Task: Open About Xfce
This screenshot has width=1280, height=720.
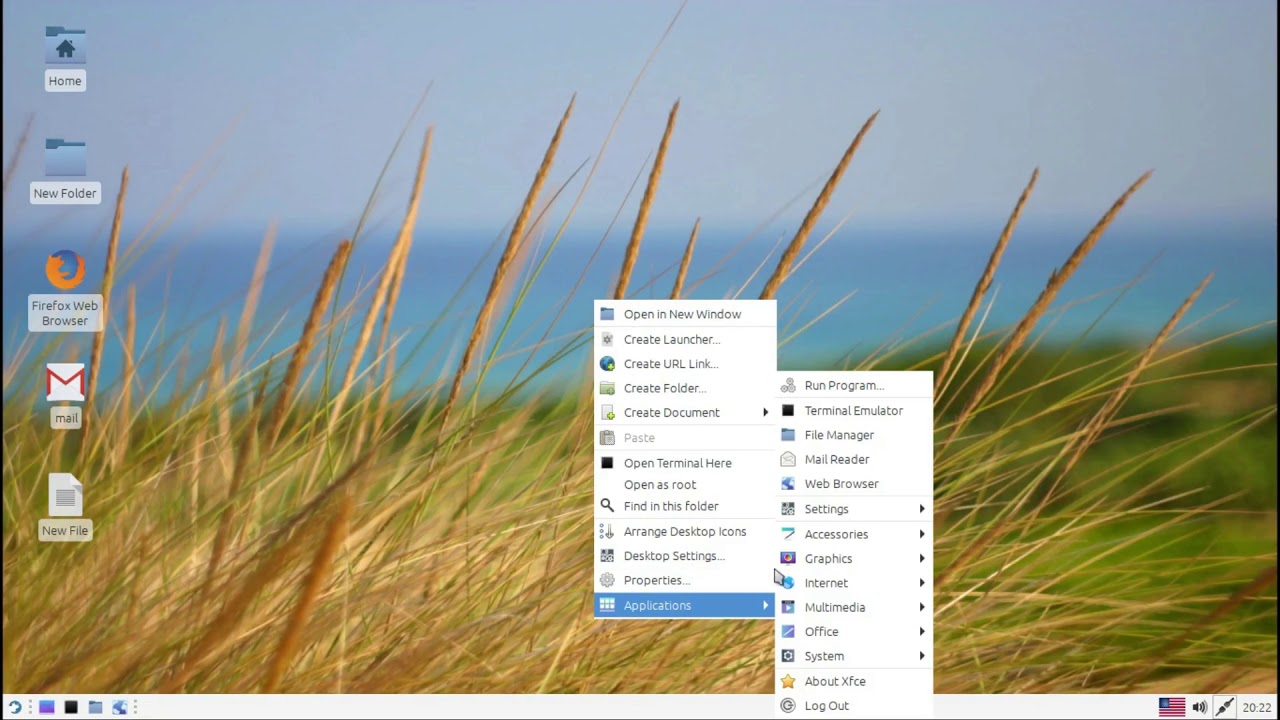Action: point(854,681)
